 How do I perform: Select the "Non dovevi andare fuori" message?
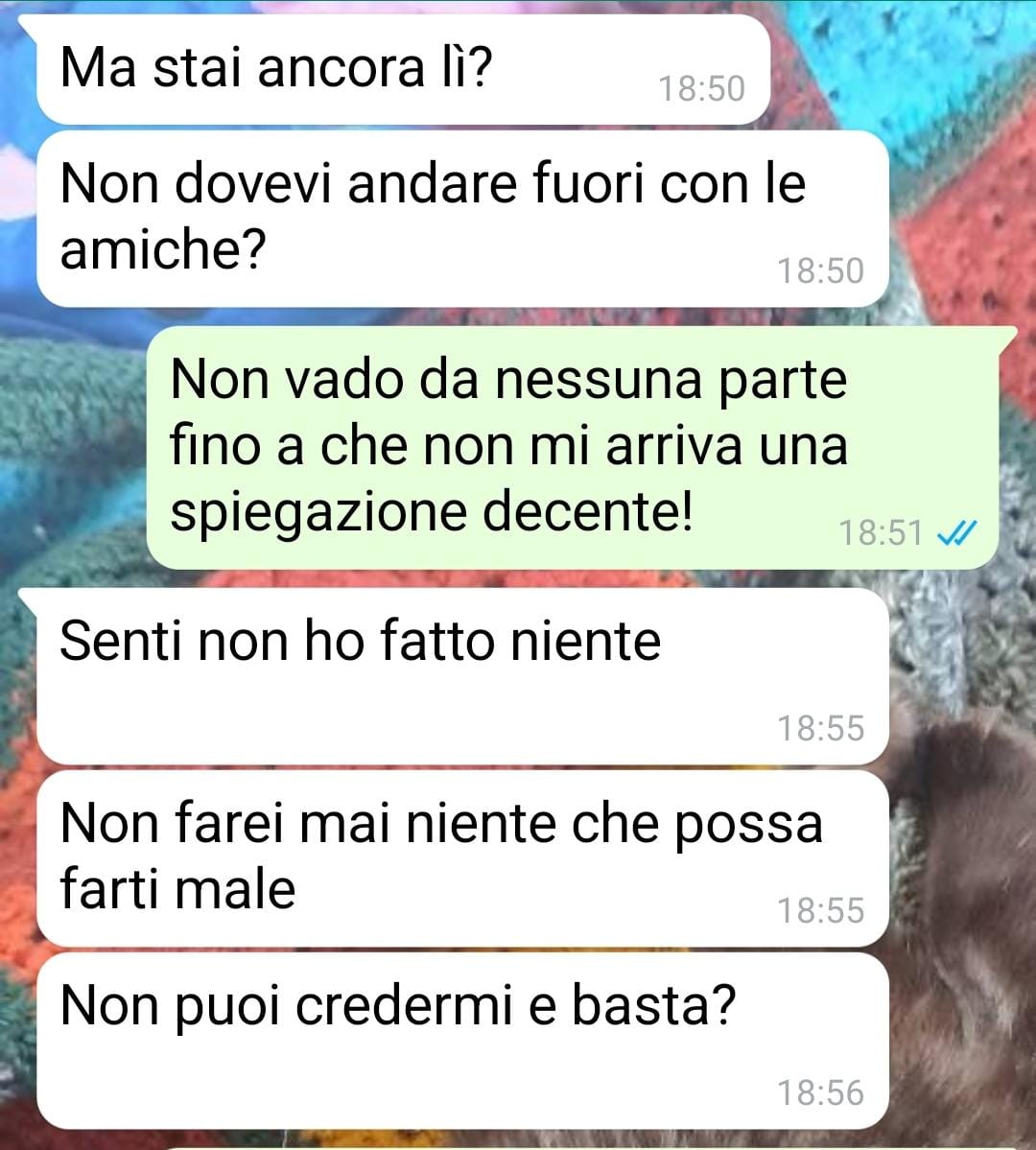(x=462, y=219)
